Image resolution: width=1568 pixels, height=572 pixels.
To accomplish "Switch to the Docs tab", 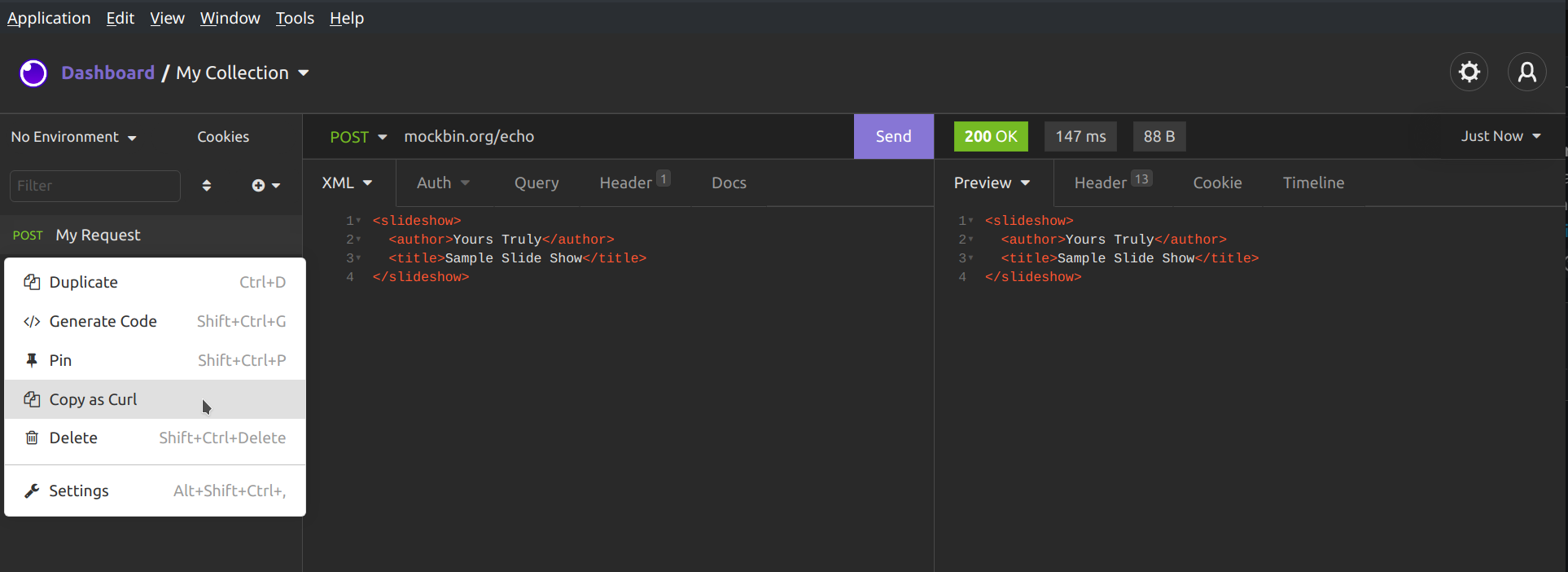I will (x=729, y=183).
